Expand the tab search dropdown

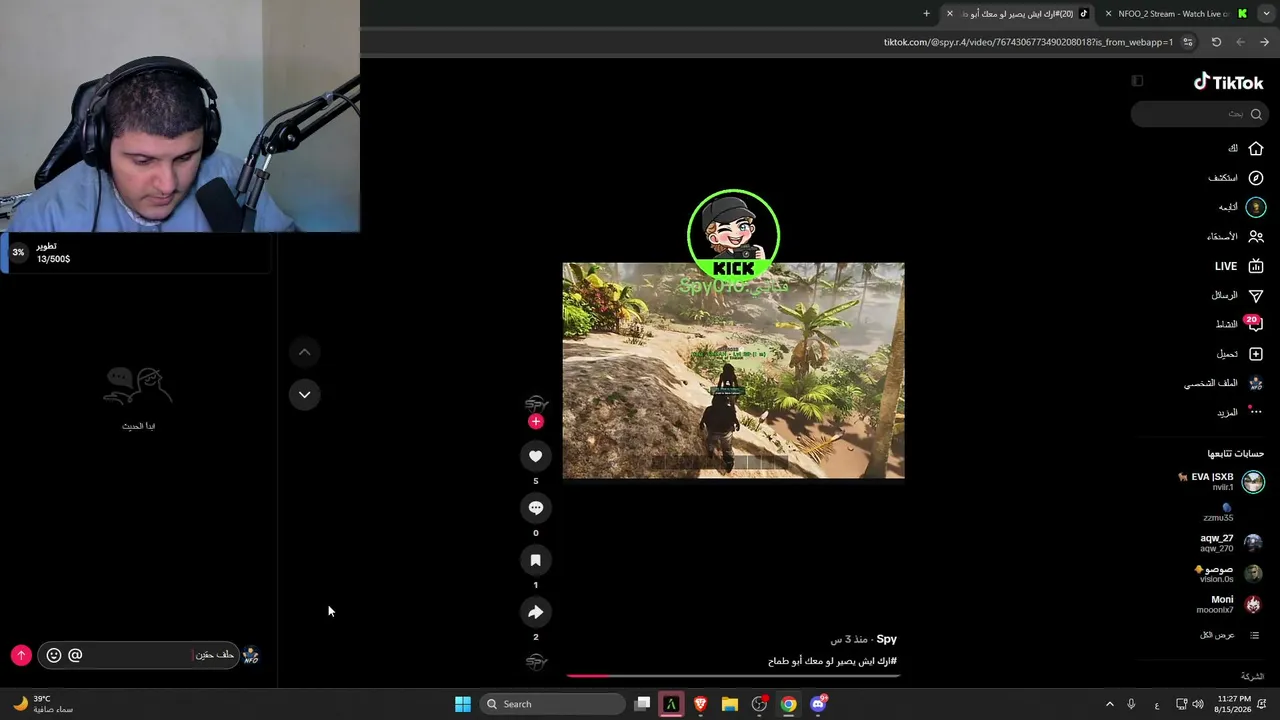click(x=1266, y=14)
